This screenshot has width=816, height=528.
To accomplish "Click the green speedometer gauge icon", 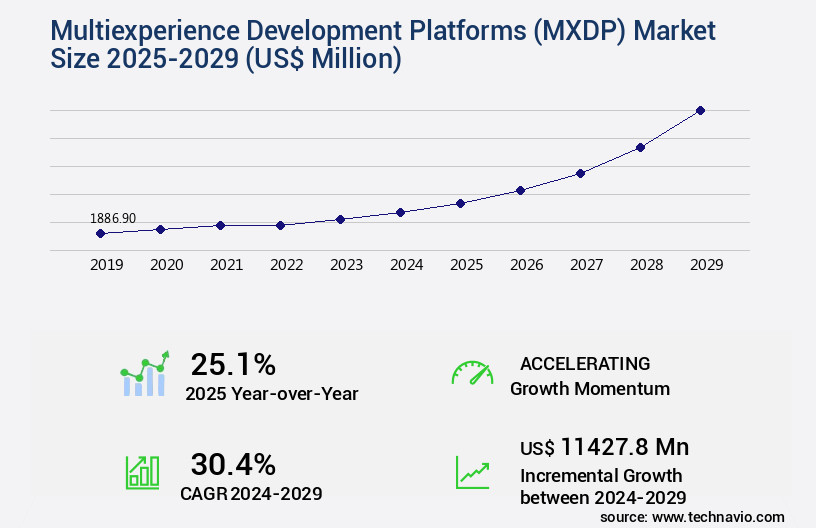I will click(472, 373).
